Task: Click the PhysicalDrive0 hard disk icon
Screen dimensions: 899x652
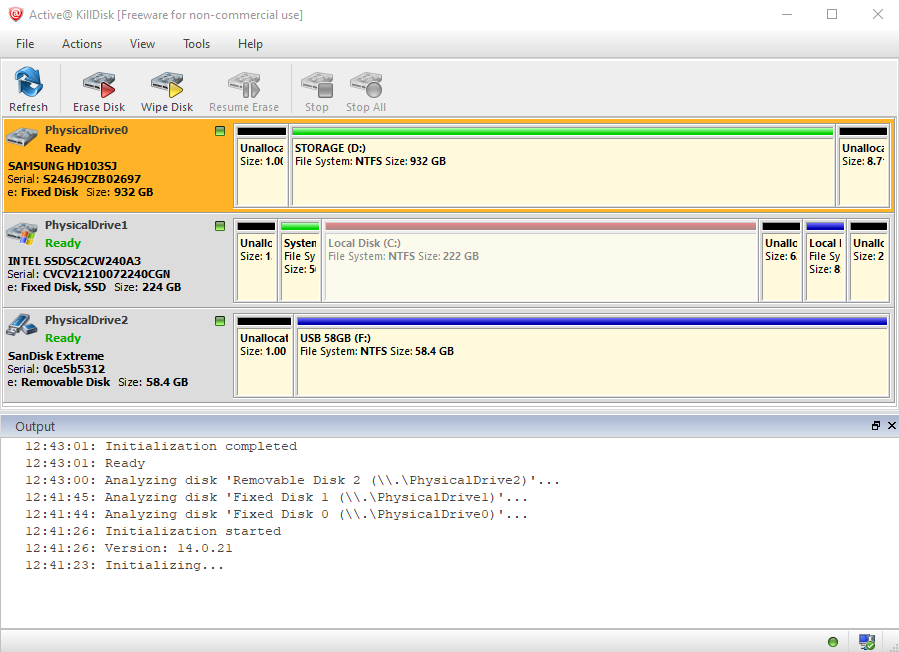Action: tap(22, 137)
